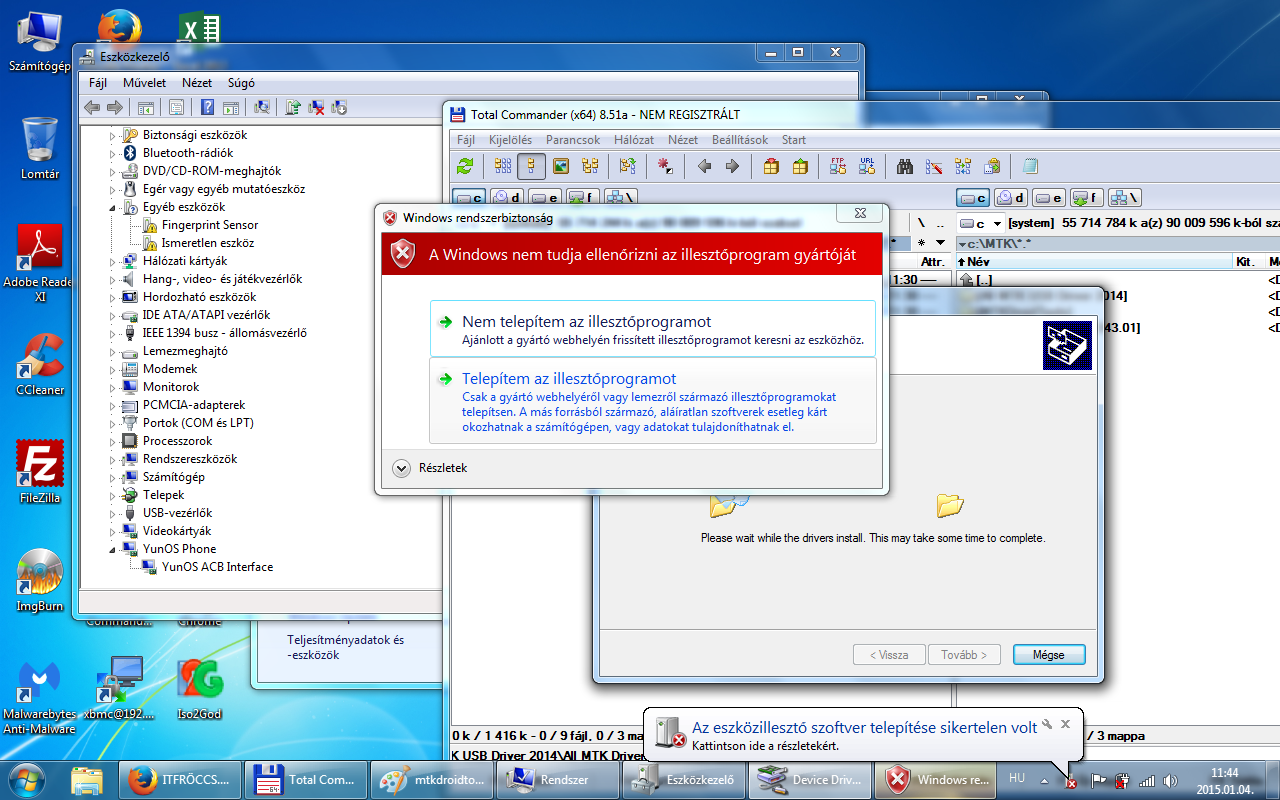Click the Total Commander refresh icon
The image size is (1280, 800).
pyautogui.click(x=465, y=166)
